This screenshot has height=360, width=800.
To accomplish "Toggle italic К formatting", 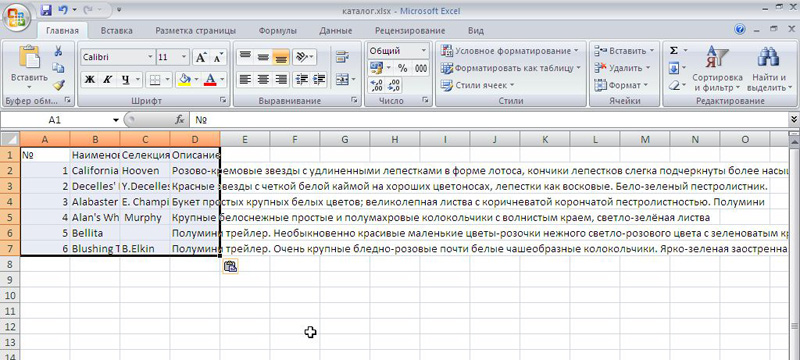I will click(107, 80).
